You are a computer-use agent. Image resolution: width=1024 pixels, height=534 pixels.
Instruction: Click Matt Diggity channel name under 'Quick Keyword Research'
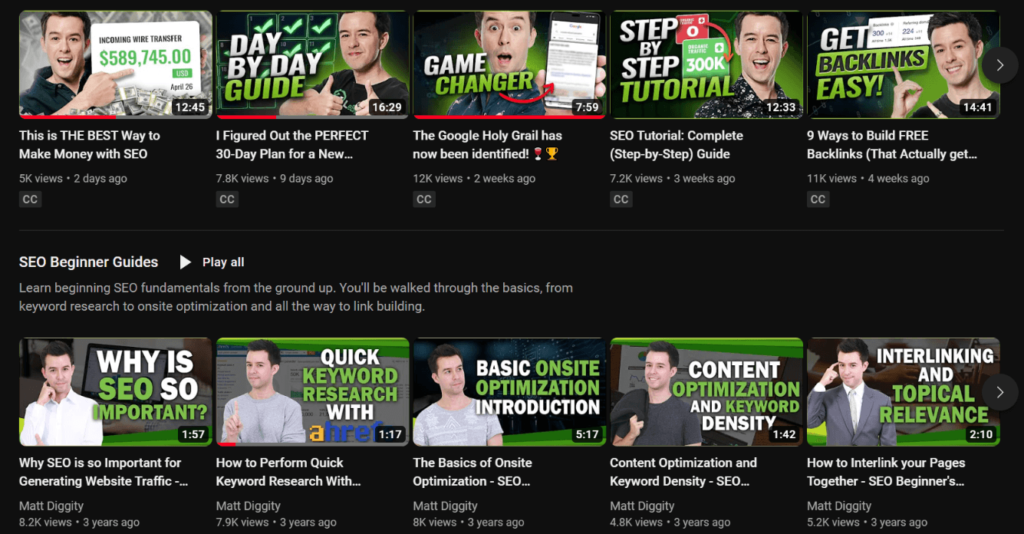(248, 506)
